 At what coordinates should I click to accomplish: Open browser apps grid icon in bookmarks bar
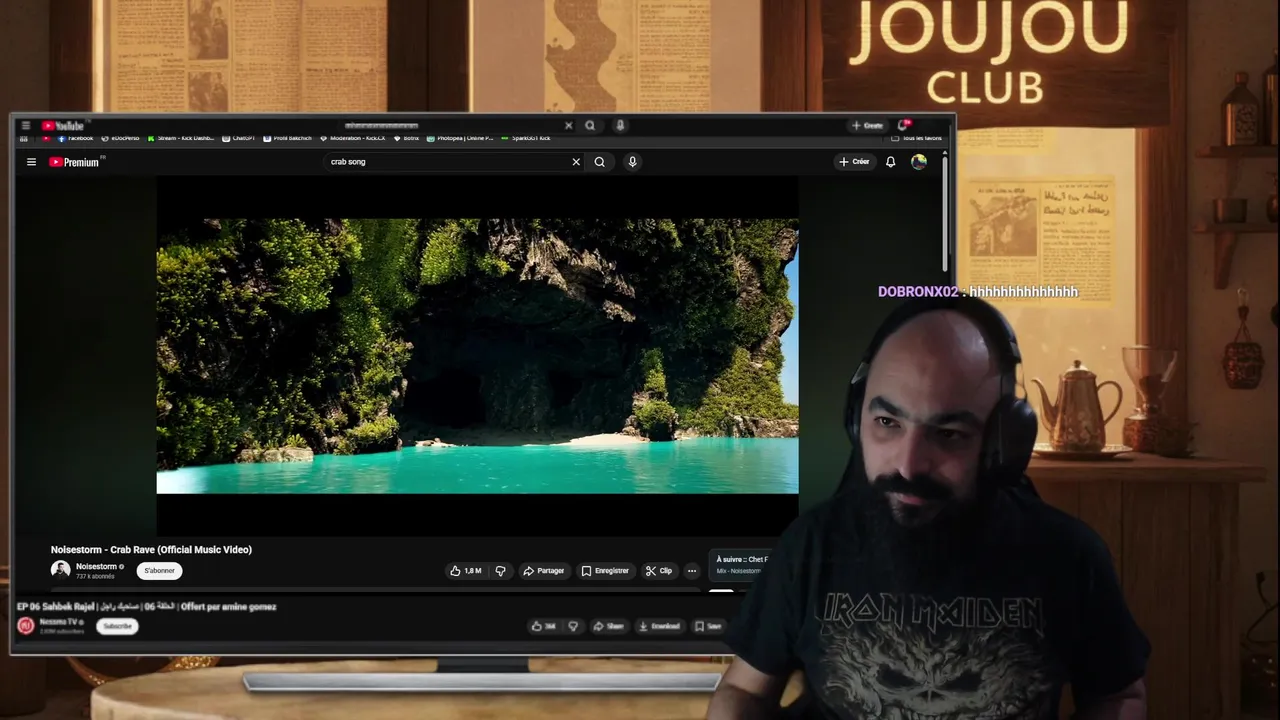[24, 138]
